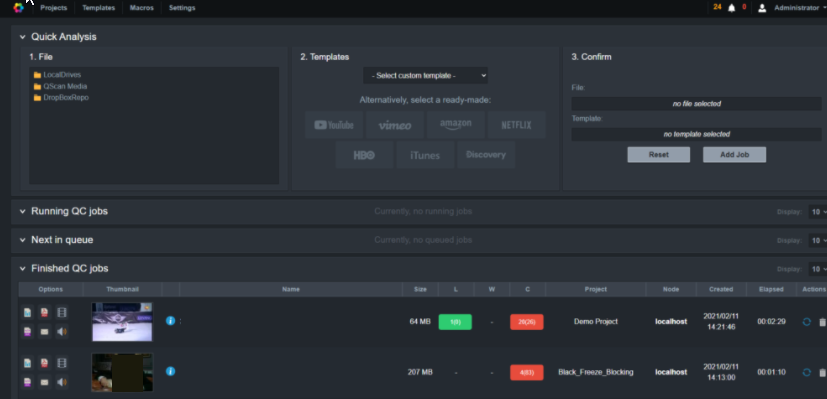Image resolution: width=827 pixels, height=399 pixels.
Task: Collapse the Finished QC jobs section
Action: point(23,268)
